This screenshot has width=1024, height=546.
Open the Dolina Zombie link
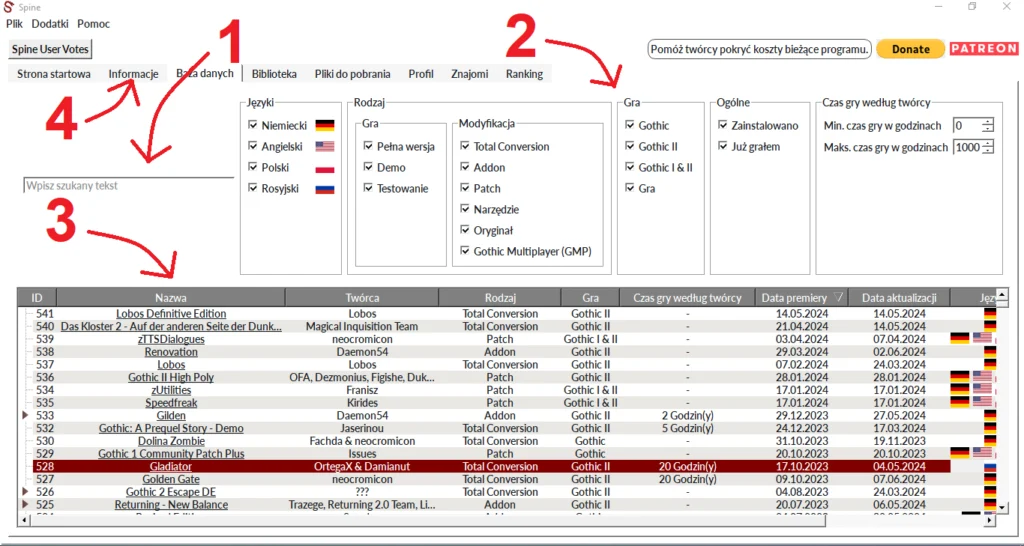click(x=171, y=441)
